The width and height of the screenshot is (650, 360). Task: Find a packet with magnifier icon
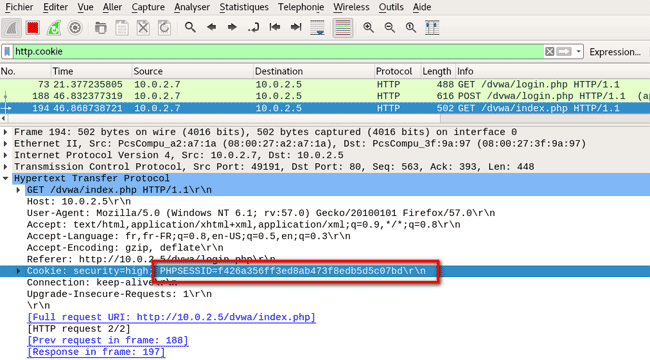190,27
